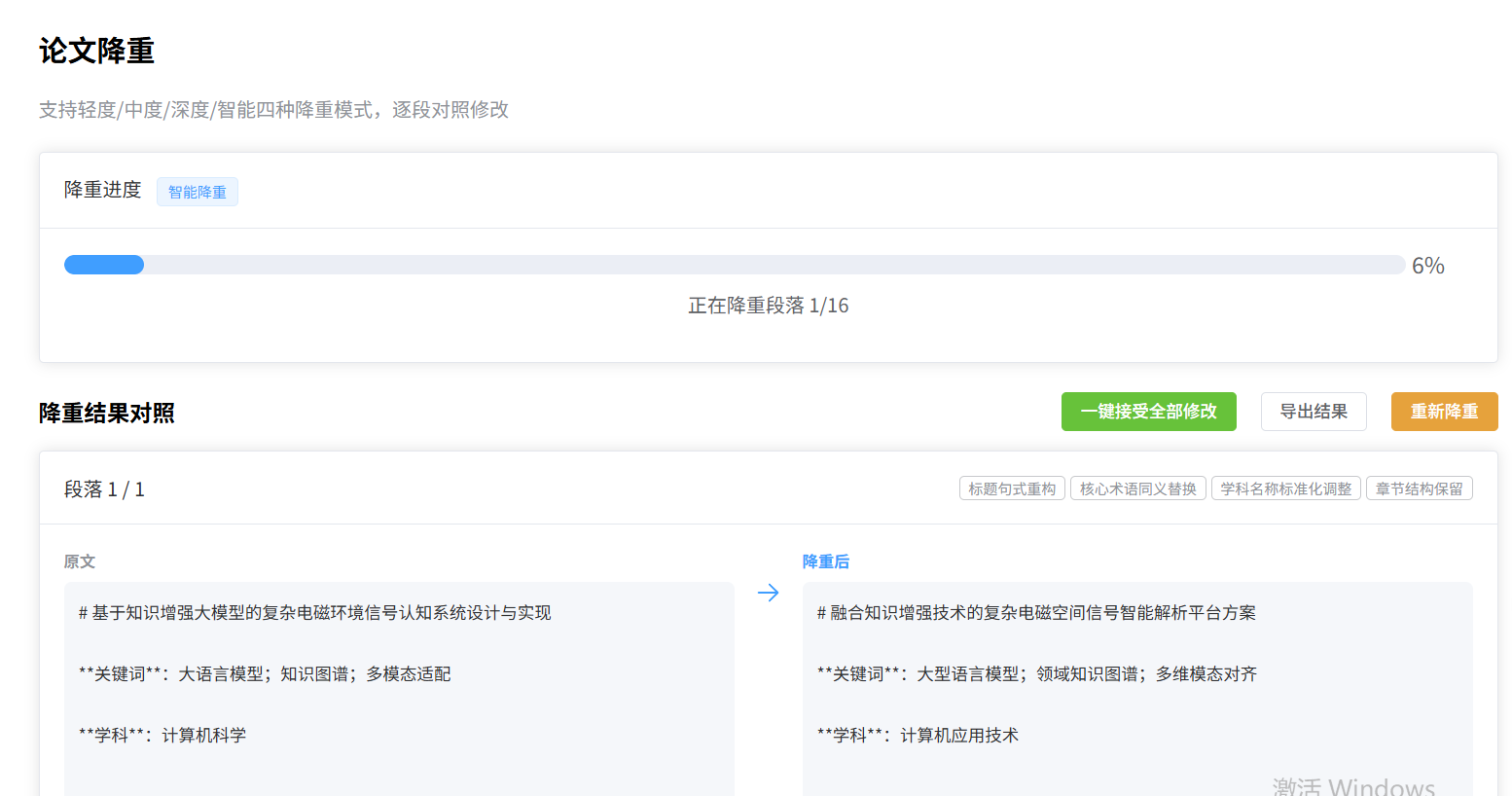Screen dimensions: 1512x796
Task: Click the original title line starting 基于知识增强大模型
Action: [x=315, y=613]
